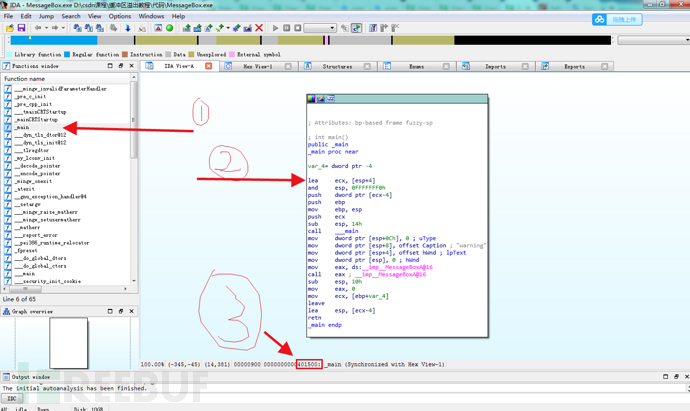Select the _atexit function
Viewport: 690px width, 411px height.
25,189
